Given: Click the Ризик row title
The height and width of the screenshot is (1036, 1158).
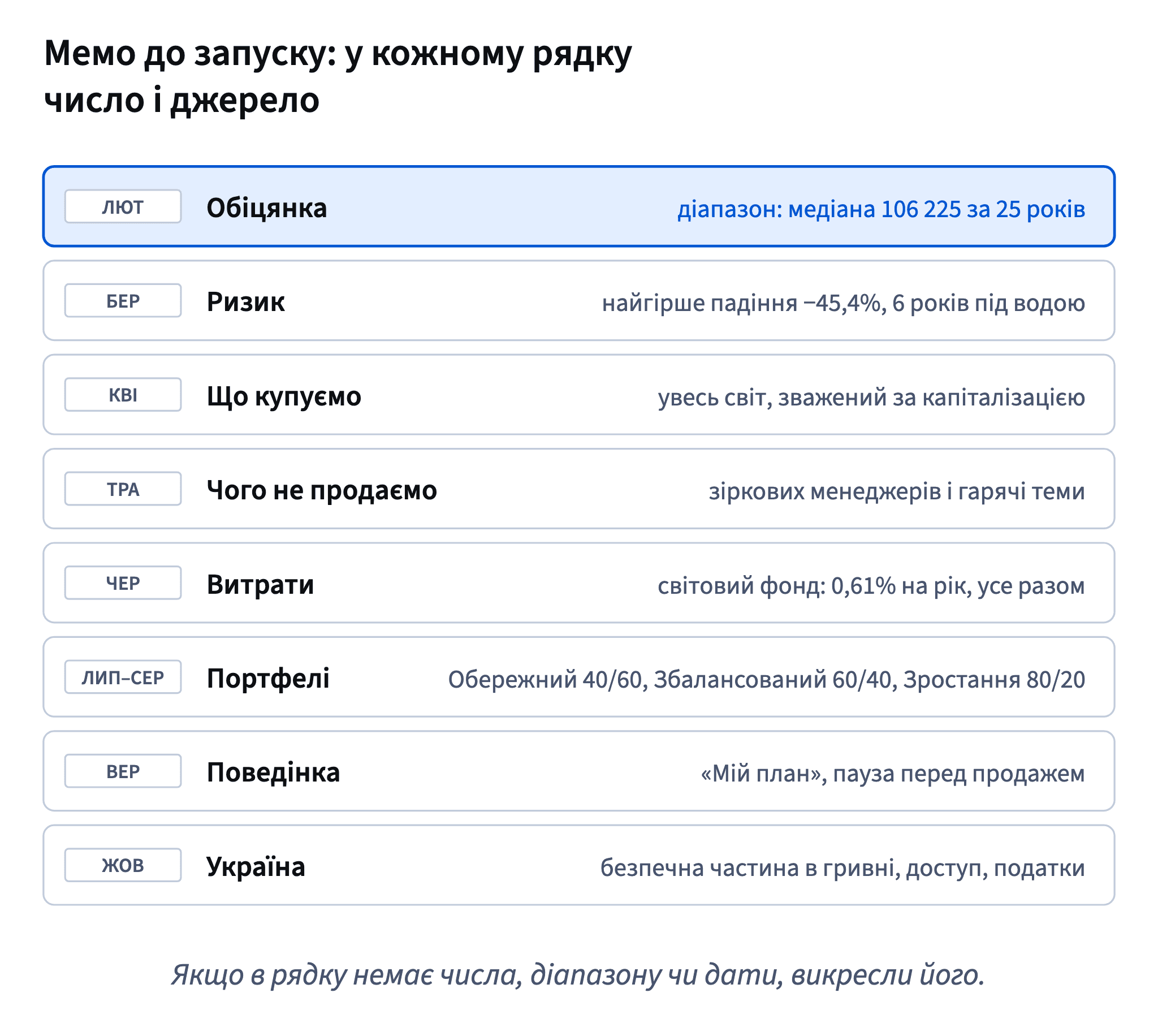Looking at the screenshot, I should point(246,301).
